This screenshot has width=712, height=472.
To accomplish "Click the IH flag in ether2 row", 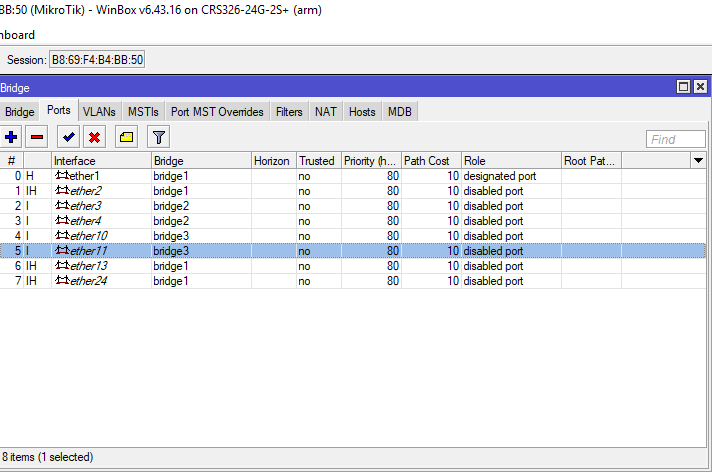I will [31, 191].
